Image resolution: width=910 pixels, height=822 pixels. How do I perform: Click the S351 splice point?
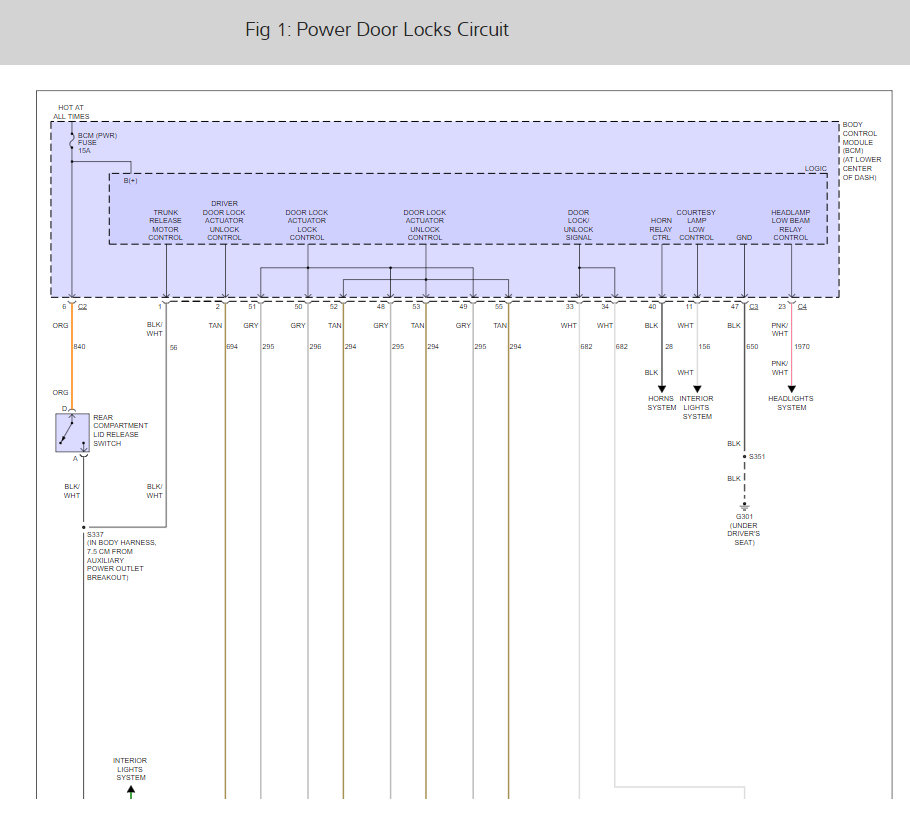point(745,457)
